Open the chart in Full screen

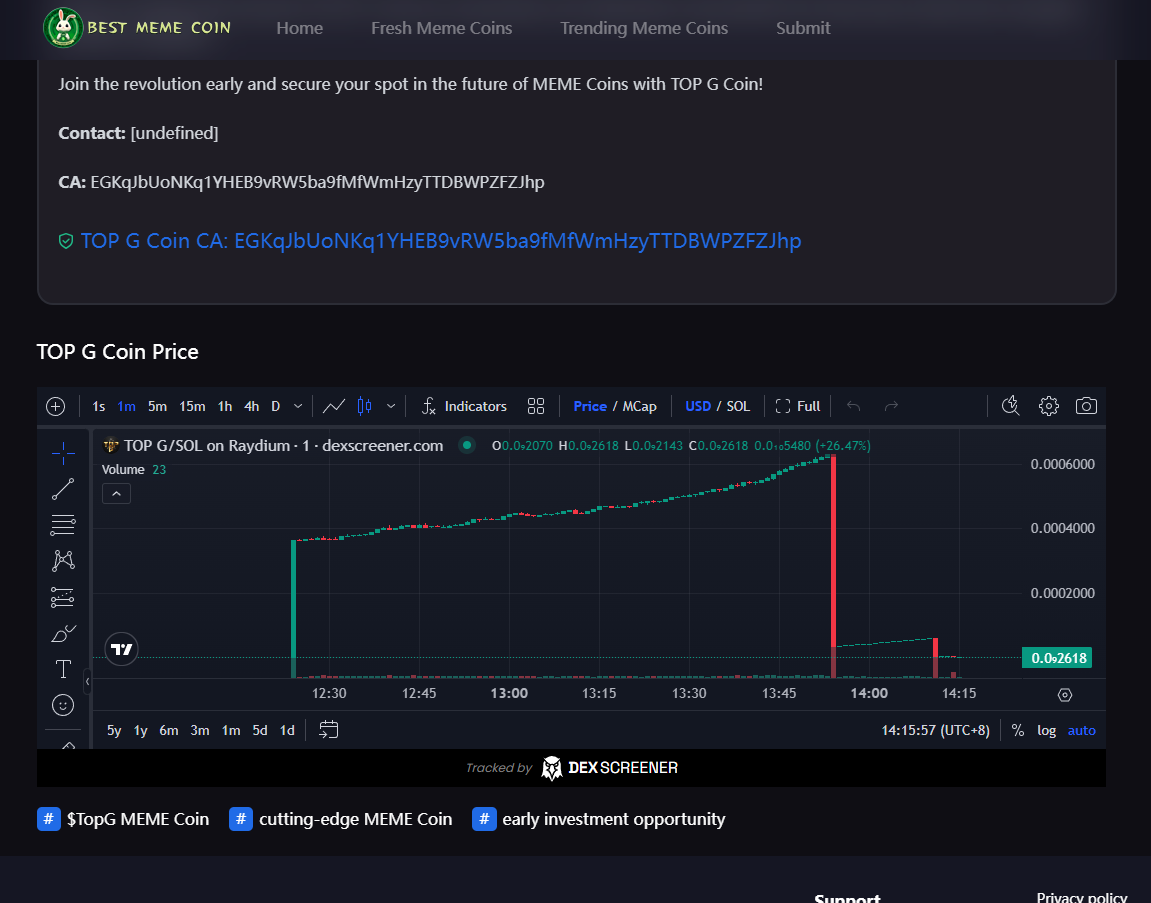pos(798,406)
